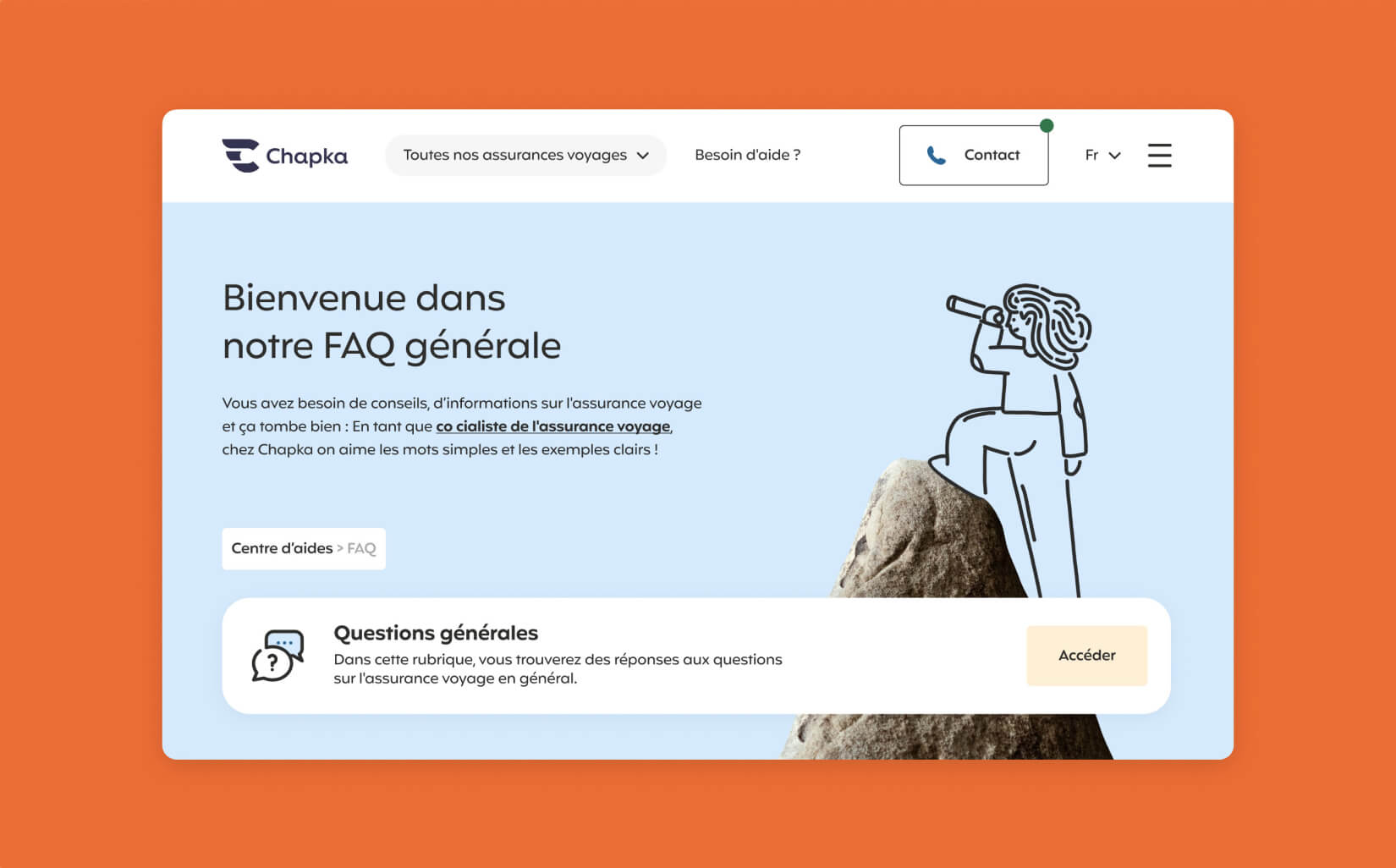1396x868 pixels.
Task: Click the question speech bubble icon
Action: point(278,656)
